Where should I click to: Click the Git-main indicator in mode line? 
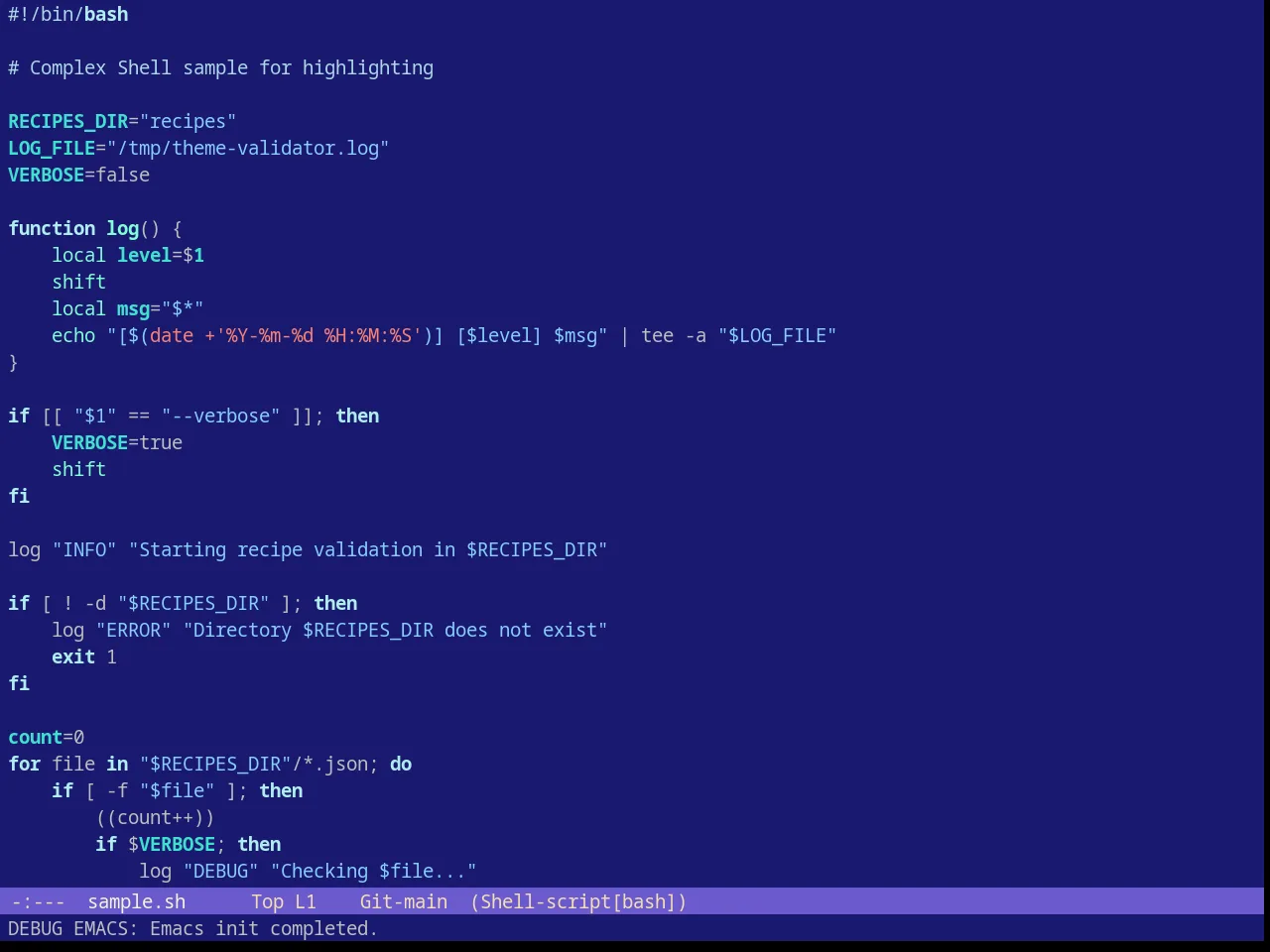(x=404, y=901)
